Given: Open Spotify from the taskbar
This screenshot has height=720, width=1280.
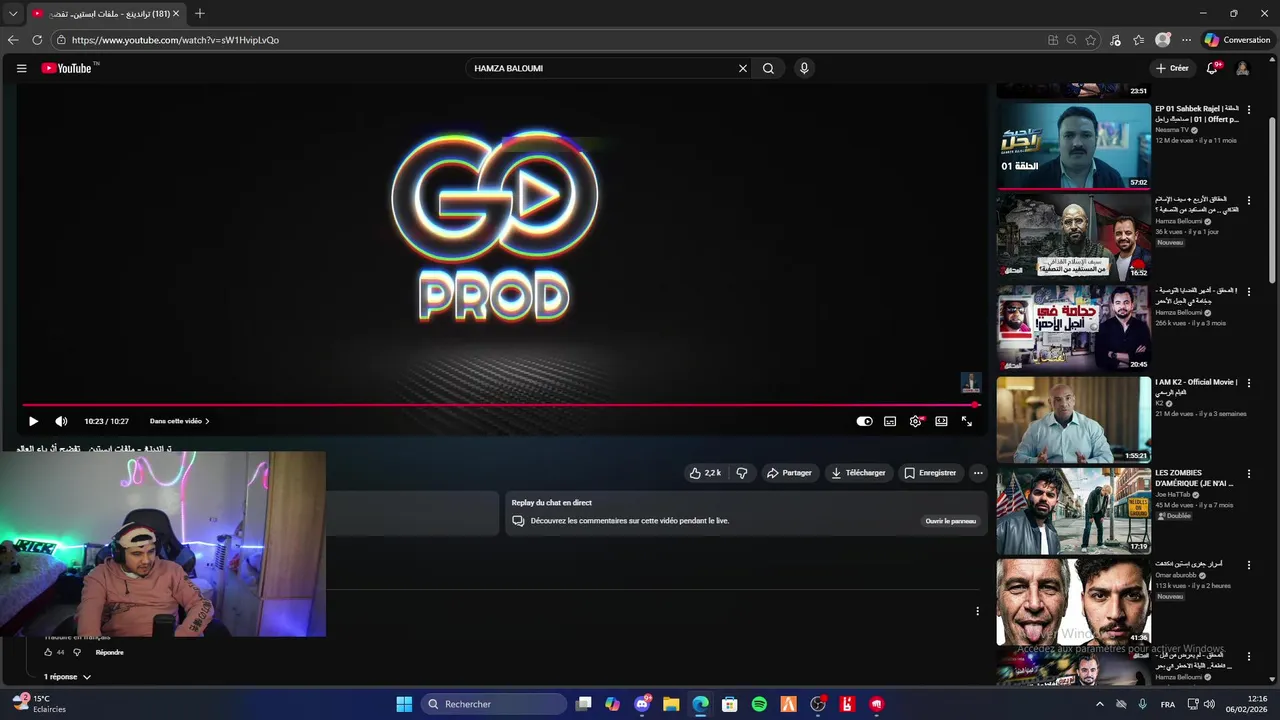Looking at the screenshot, I should 759,704.
